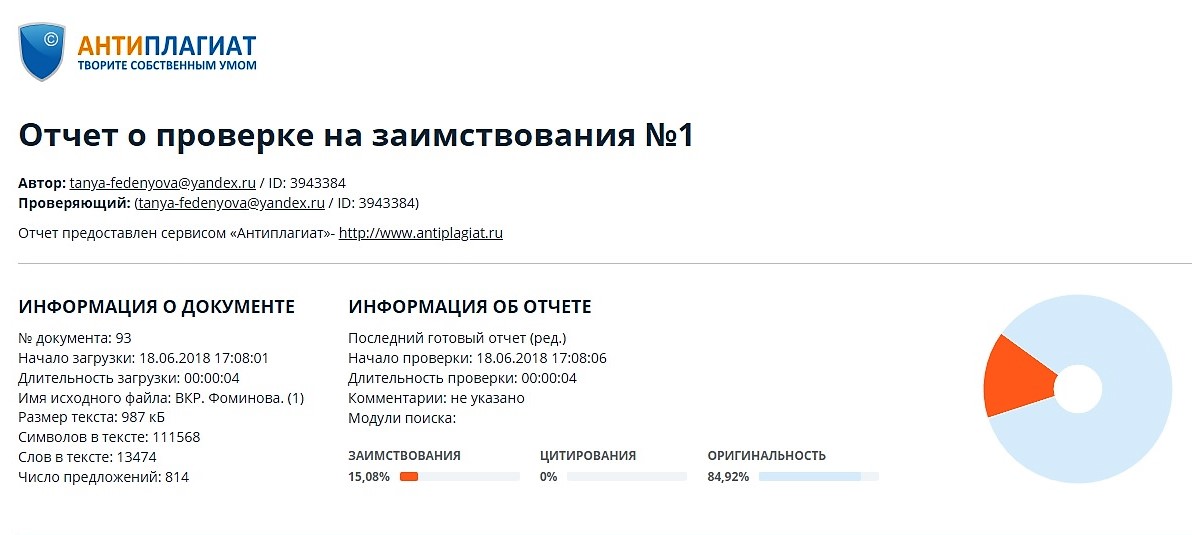Click the empty Цитирования progress bar

[x=626, y=477]
